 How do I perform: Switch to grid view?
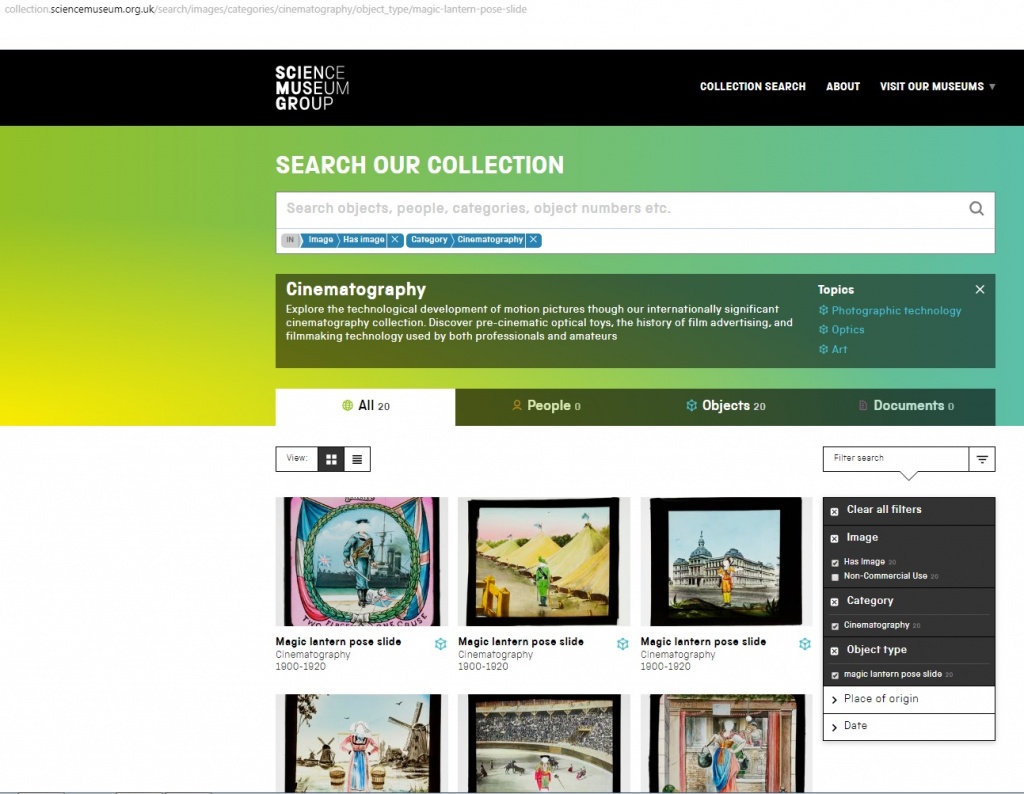click(331, 459)
